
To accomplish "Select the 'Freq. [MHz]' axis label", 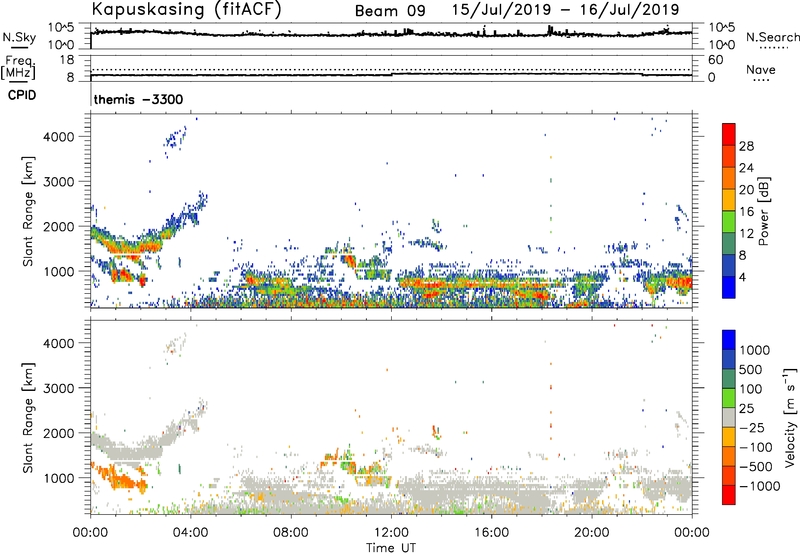I will click(x=18, y=67).
